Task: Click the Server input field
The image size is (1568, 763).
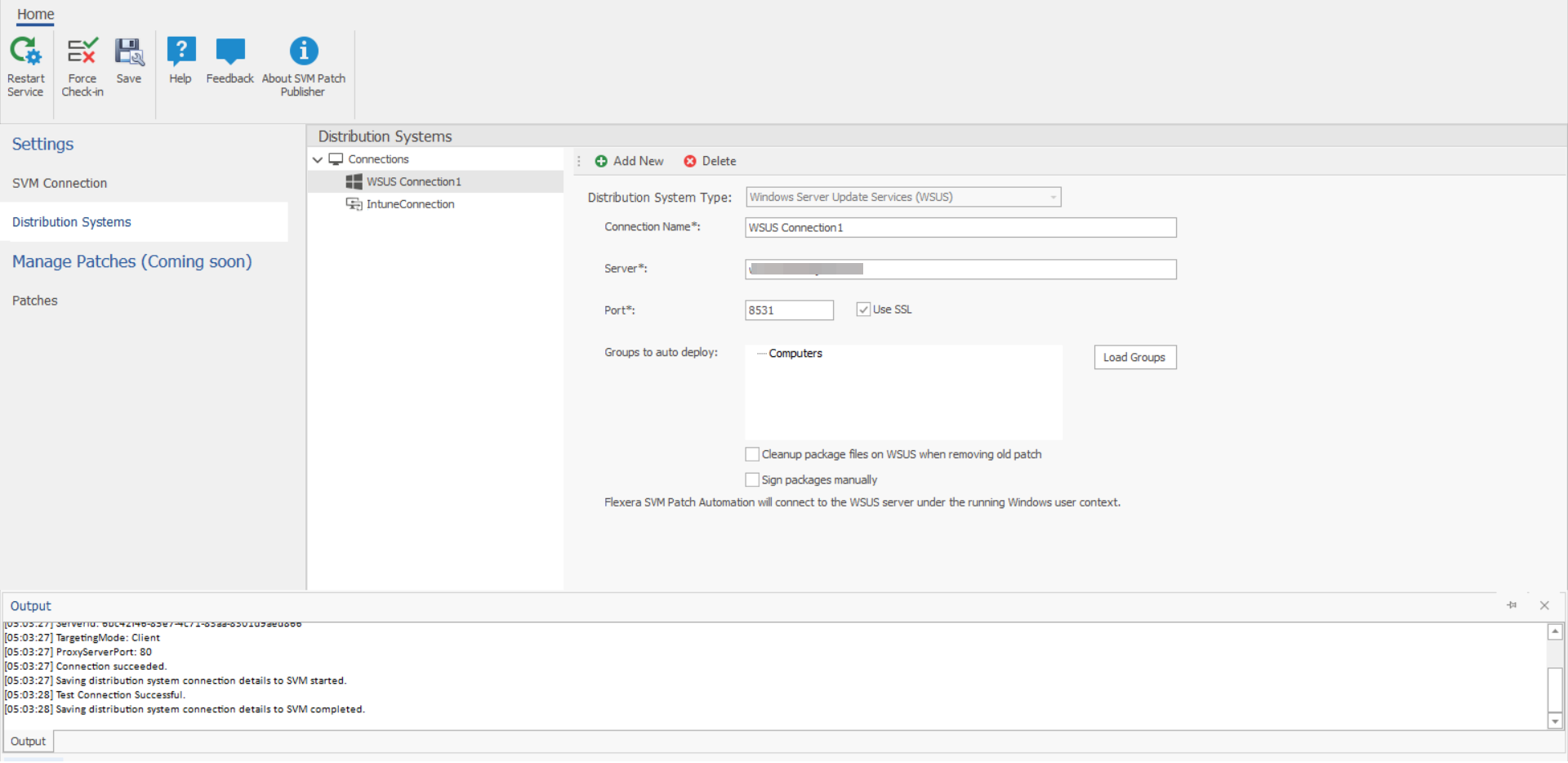Action: 960,269
